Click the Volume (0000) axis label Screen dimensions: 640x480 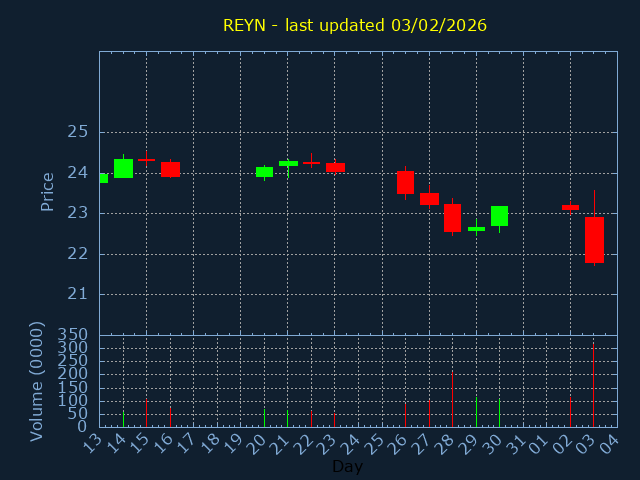pyautogui.click(x=37, y=381)
